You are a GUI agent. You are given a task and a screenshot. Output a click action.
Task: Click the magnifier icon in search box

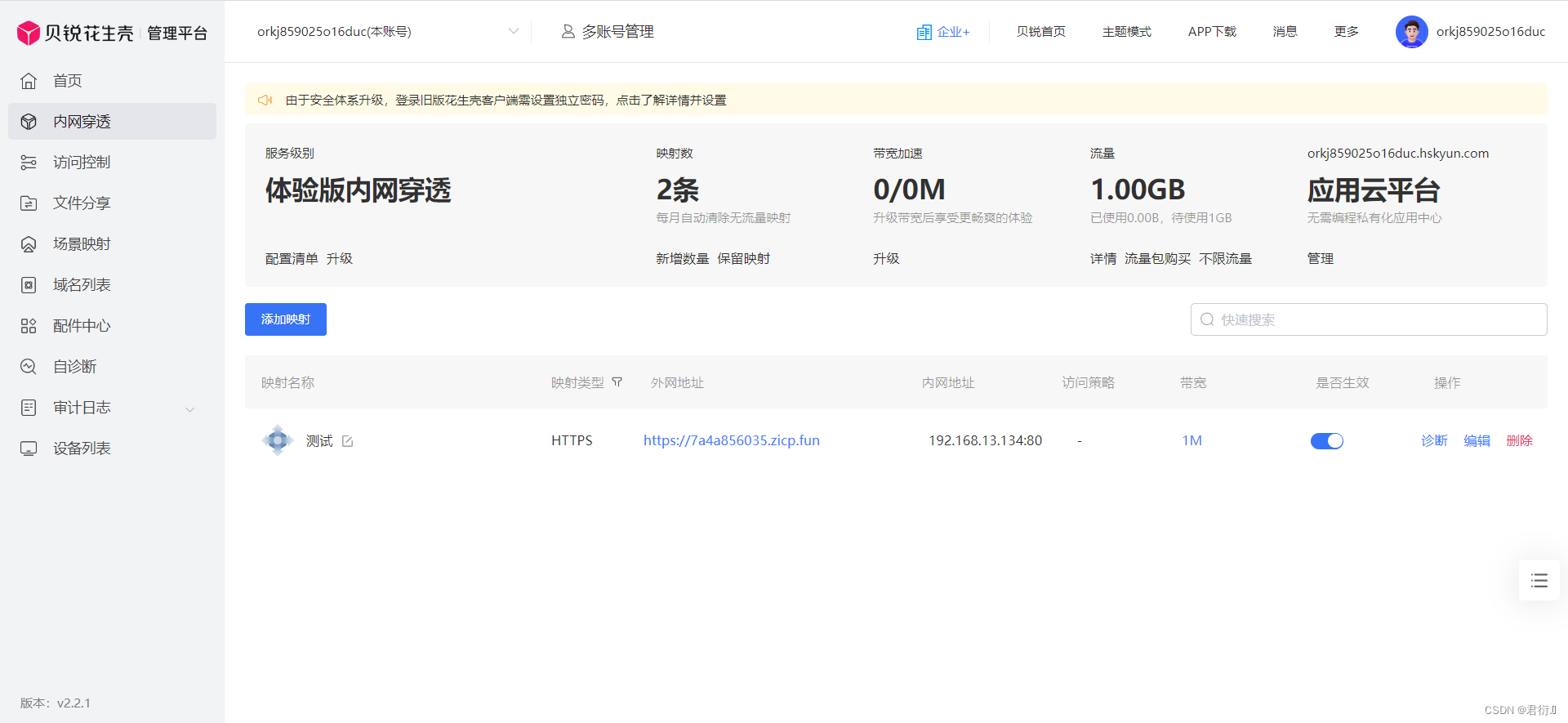click(x=1207, y=319)
